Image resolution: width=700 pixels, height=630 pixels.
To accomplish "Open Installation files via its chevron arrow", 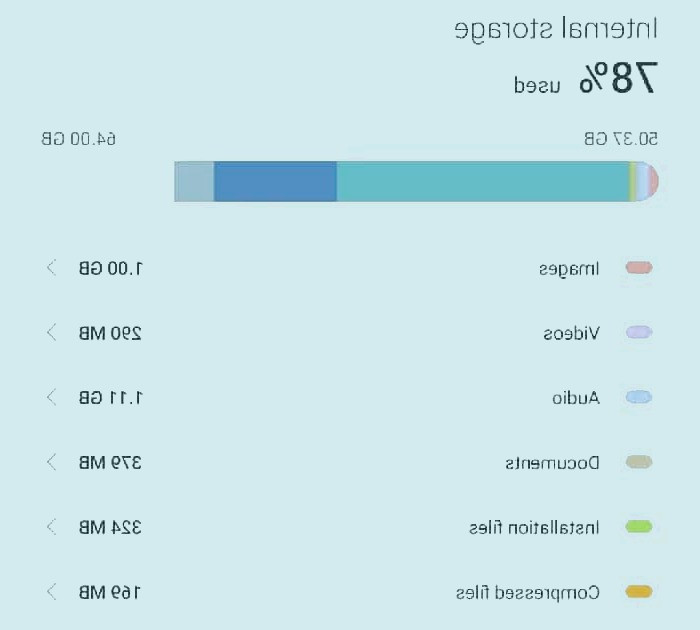I will click(51, 527).
